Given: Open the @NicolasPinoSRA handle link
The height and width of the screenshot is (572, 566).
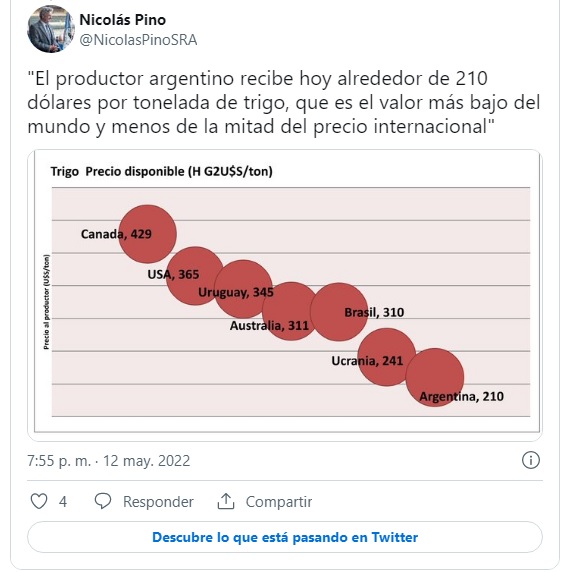Looking at the screenshot, I should click(138, 40).
